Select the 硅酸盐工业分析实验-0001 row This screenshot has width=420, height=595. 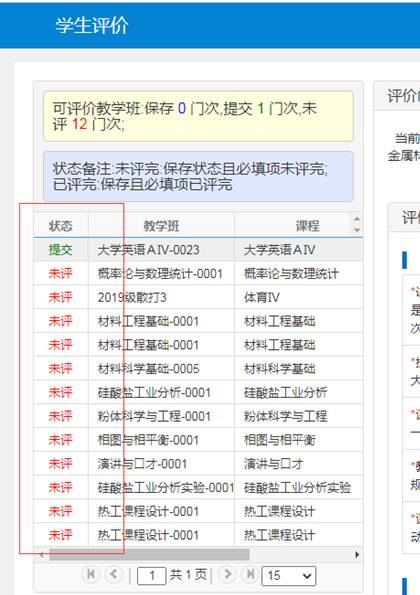click(198, 488)
